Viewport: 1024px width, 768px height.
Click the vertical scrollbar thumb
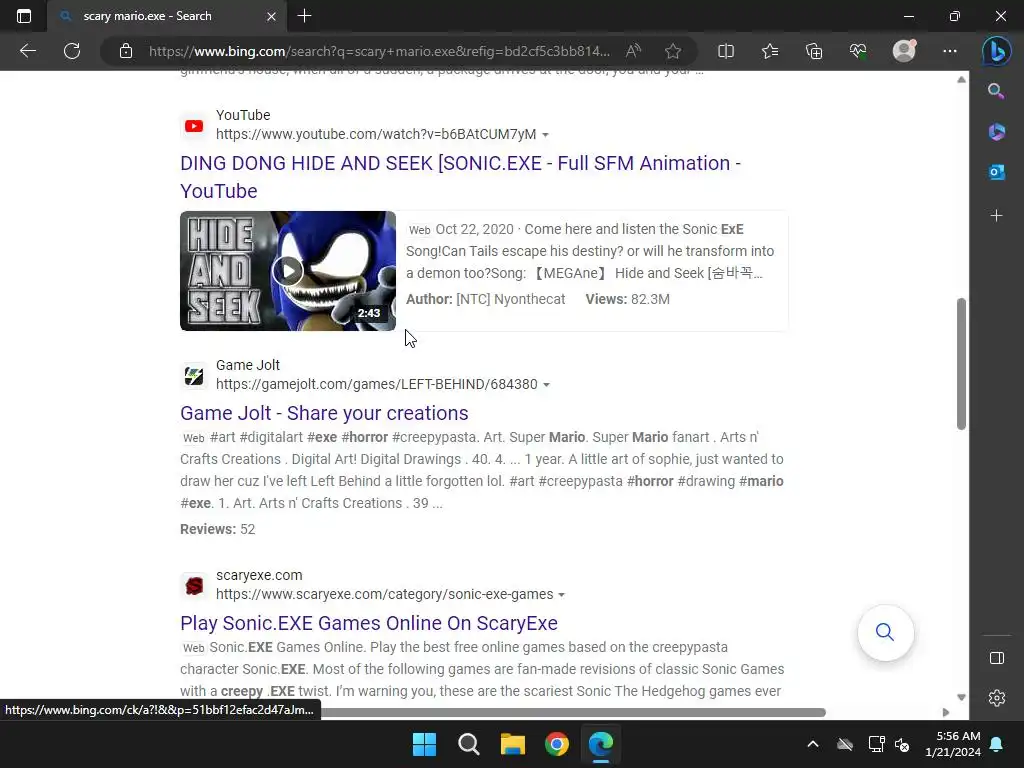(961, 364)
